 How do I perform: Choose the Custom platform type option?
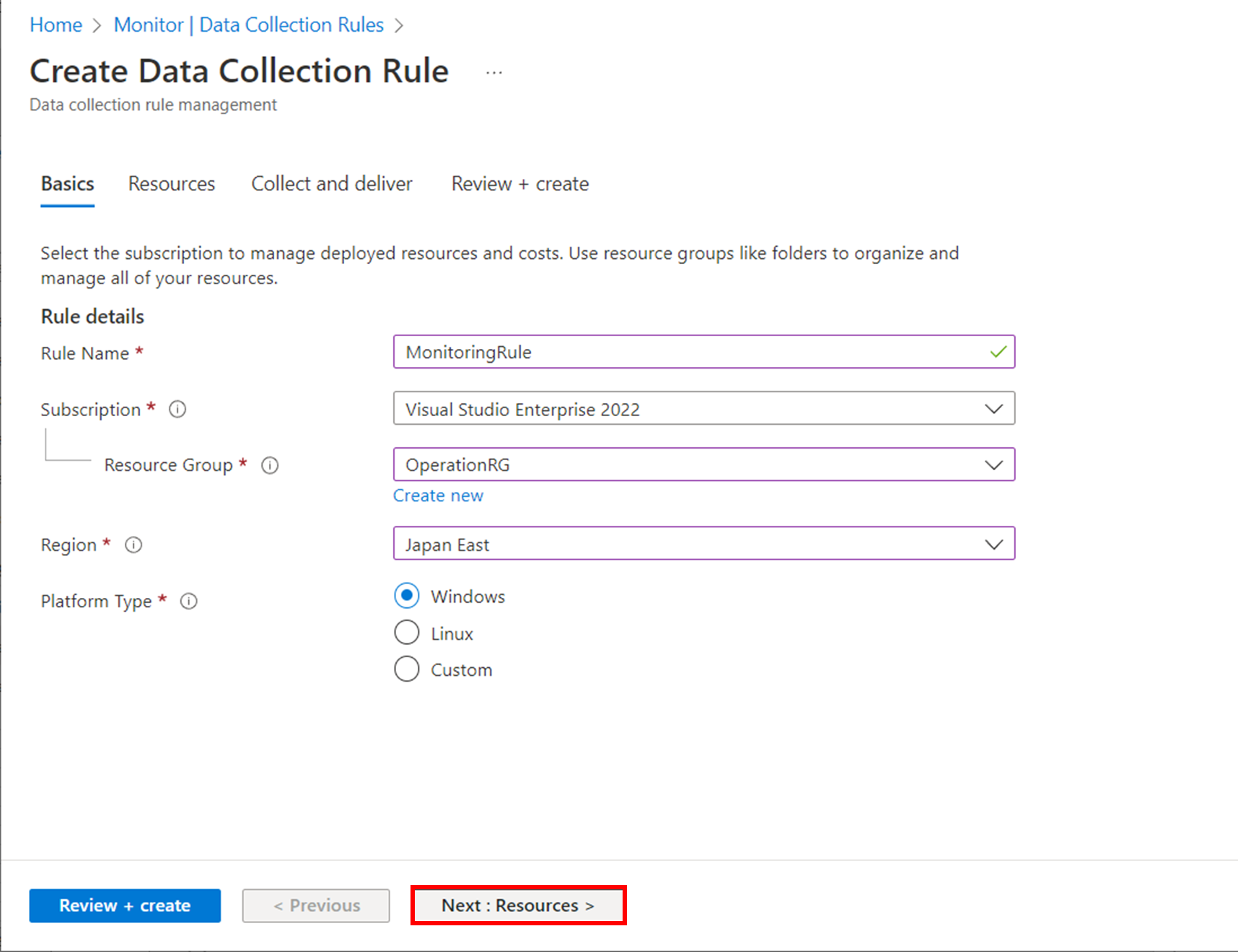pos(407,669)
